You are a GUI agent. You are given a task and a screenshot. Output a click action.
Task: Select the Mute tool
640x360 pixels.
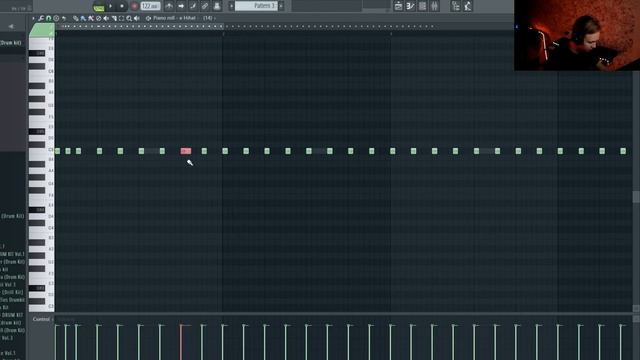tap(106, 18)
